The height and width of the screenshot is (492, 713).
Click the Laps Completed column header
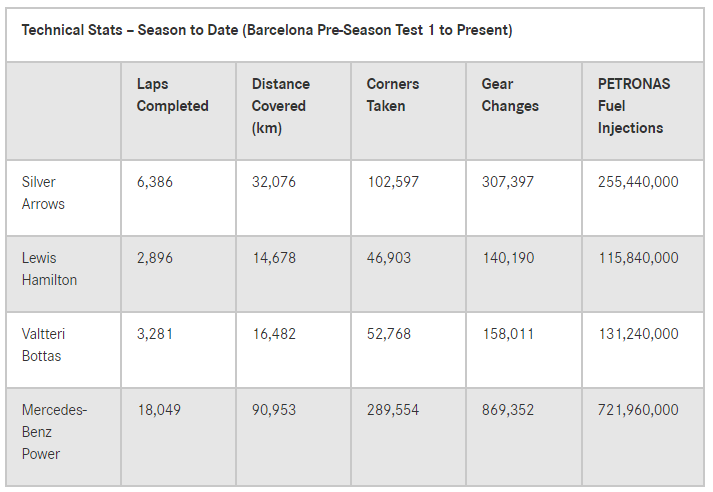coord(172,95)
